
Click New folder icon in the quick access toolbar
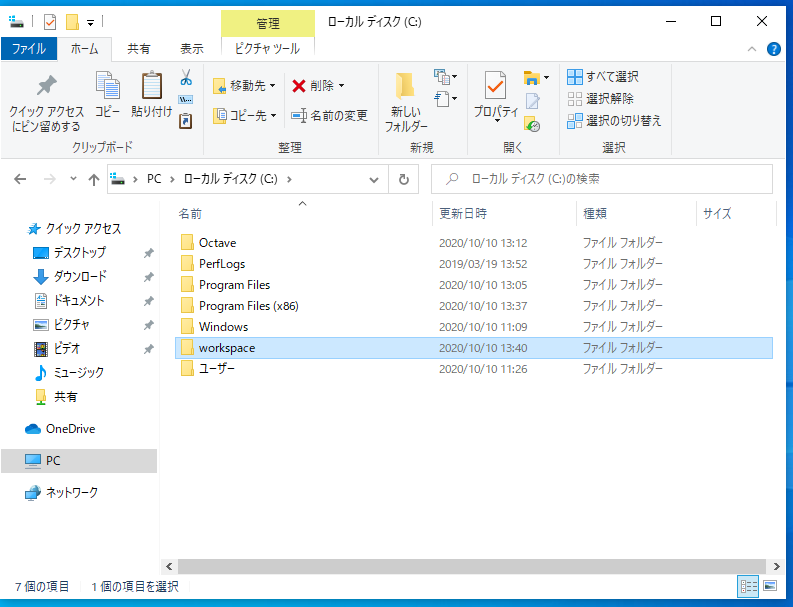(x=72, y=22)
